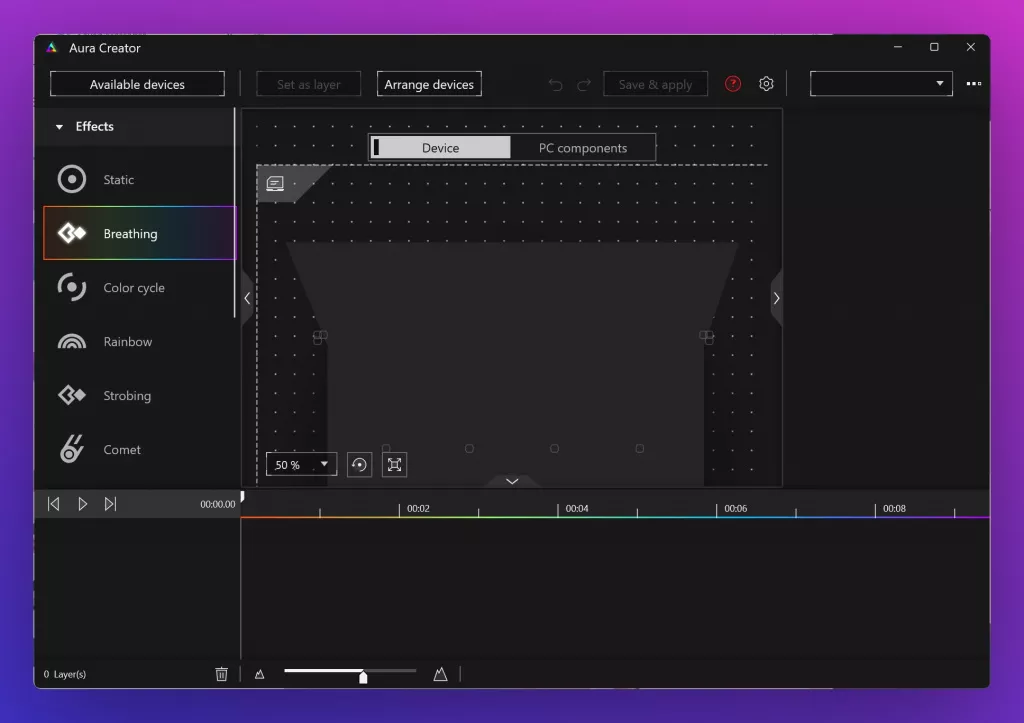The height and width of the screenshot is (723, 1024).
Task: Reset the canvas rotation
Action: coord(359,464)
